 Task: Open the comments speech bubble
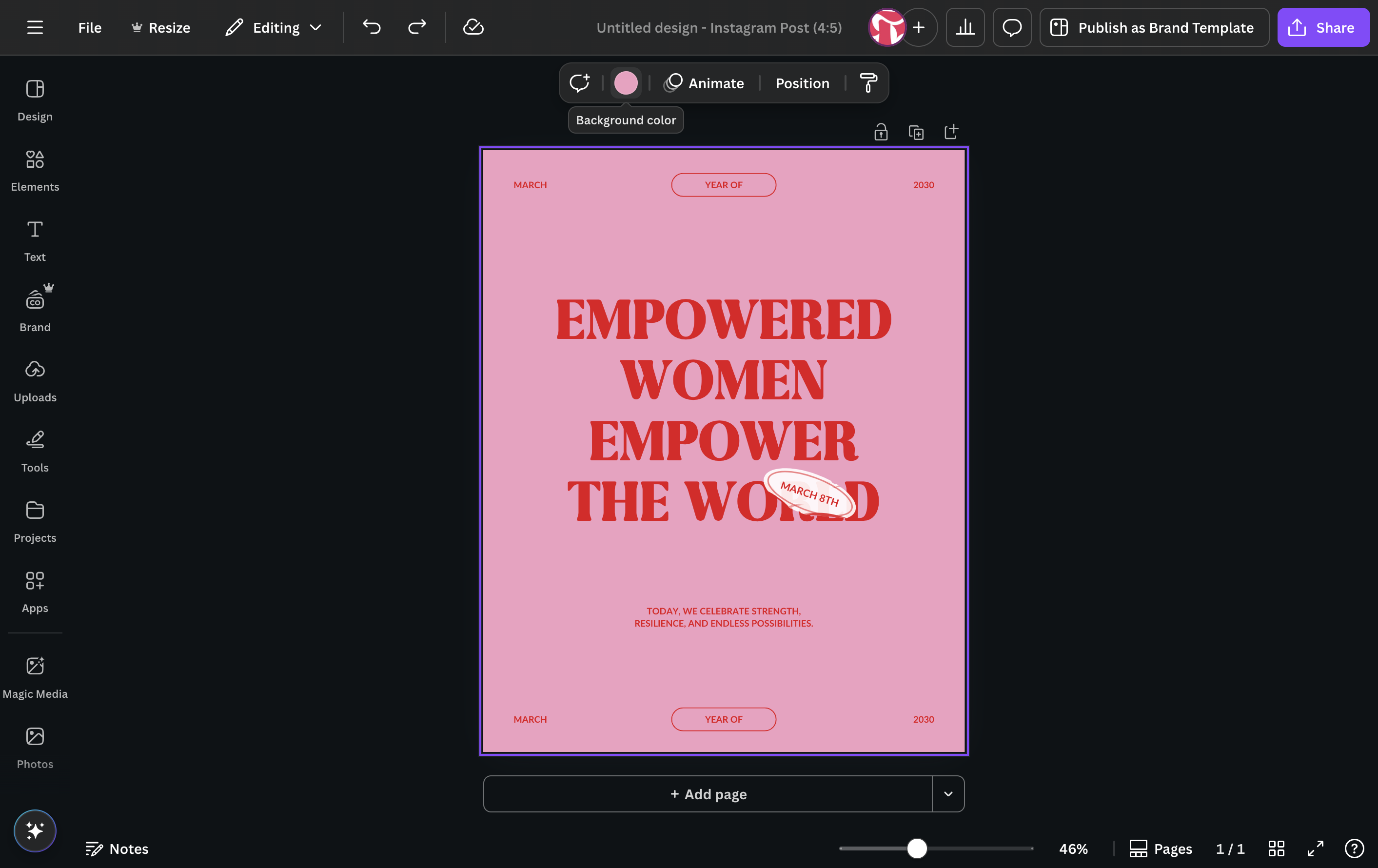[1012, 27]
